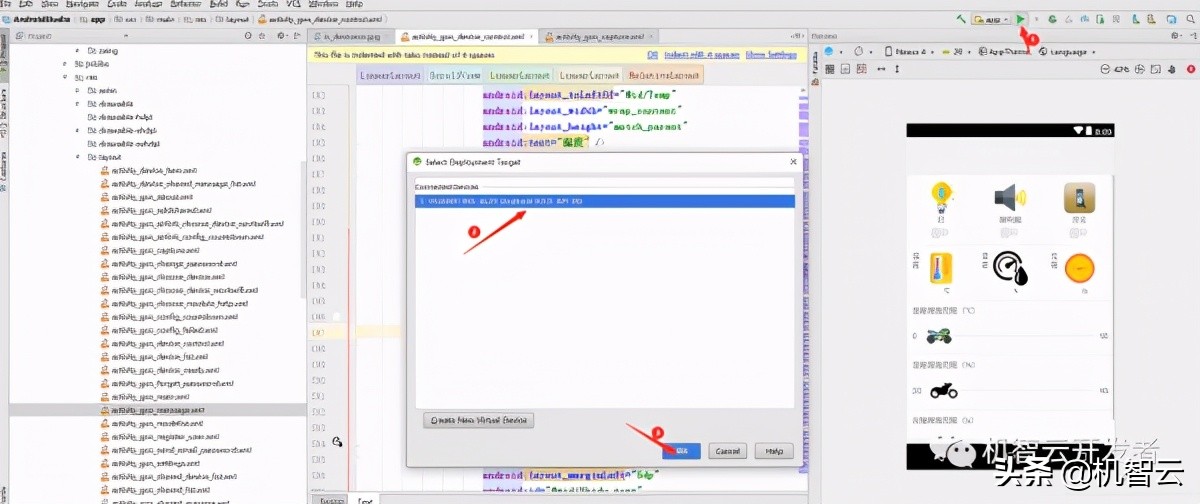Click the black motorcycle slider in phone preview

tap(943, 390)
